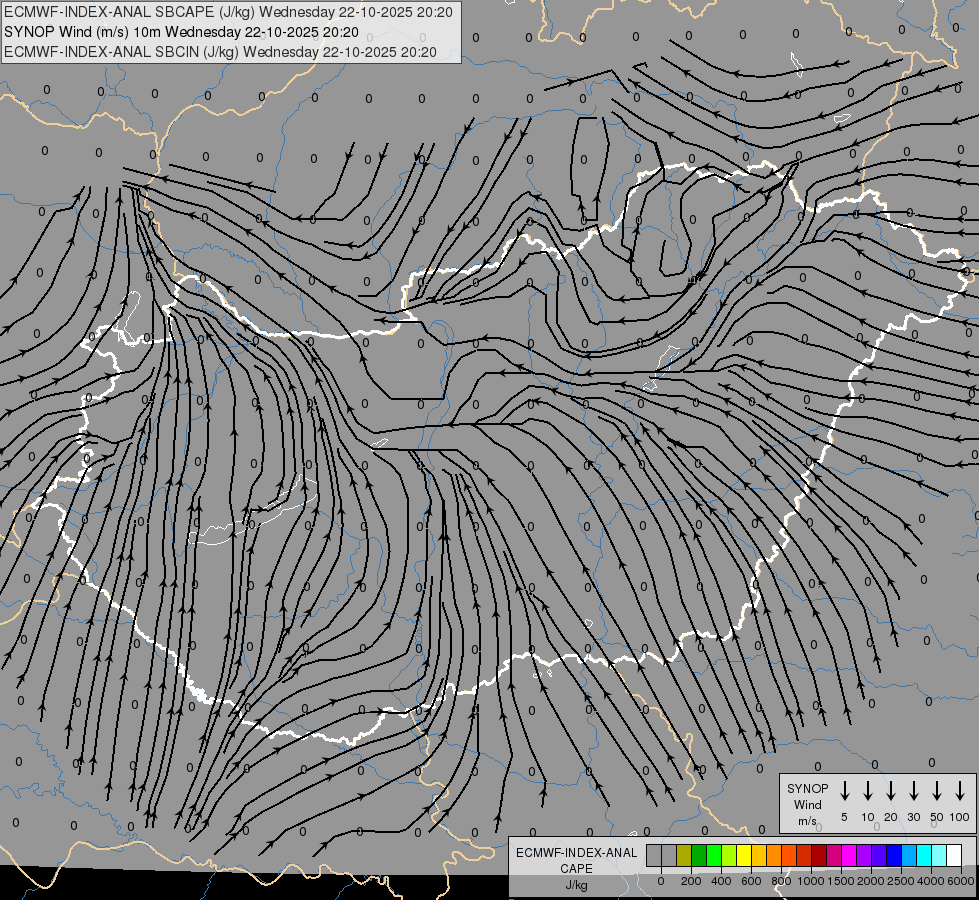
Task: Click the 600 value on CAPE scale
Action: 751,881
